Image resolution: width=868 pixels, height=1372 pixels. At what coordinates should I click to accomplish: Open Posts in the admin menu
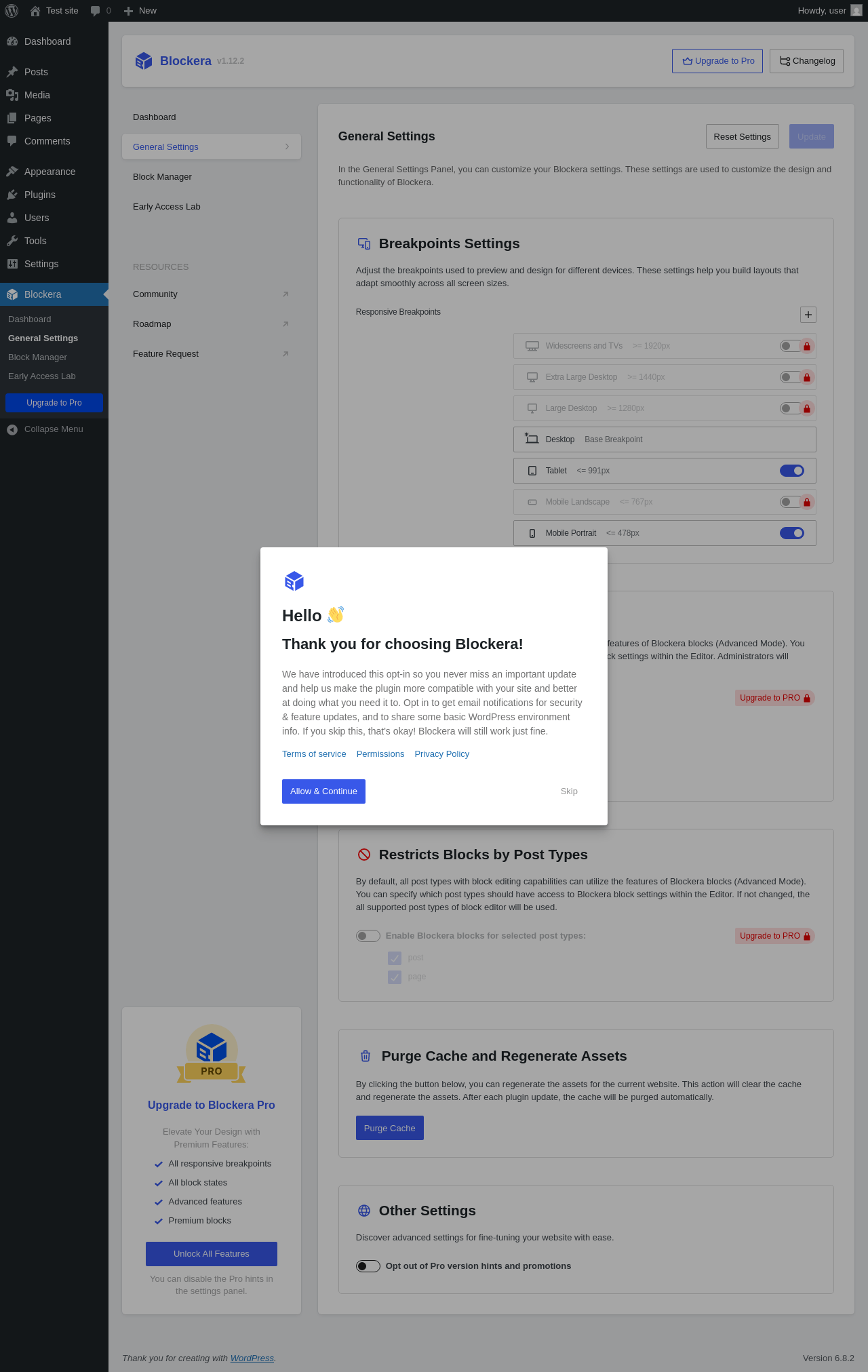click(x=54, y=72)
